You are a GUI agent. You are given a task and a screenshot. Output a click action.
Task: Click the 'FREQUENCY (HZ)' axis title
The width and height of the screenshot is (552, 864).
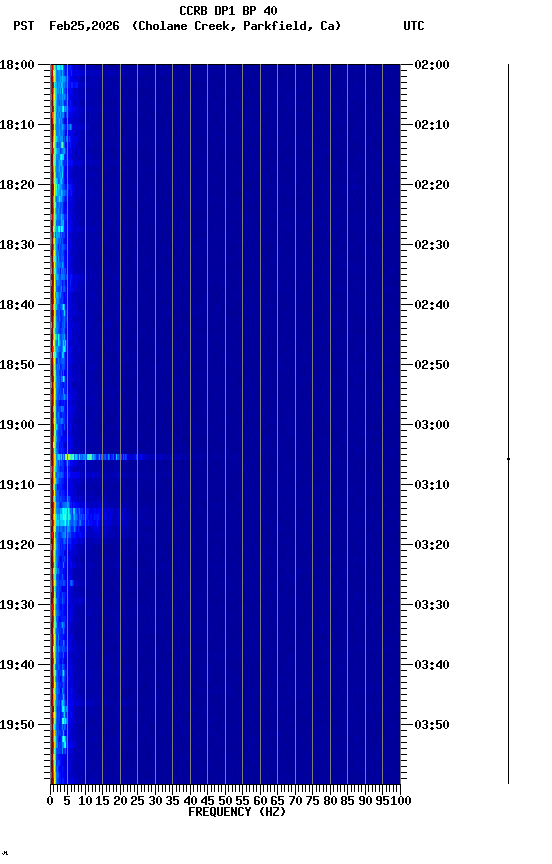[x=237, y=813]
